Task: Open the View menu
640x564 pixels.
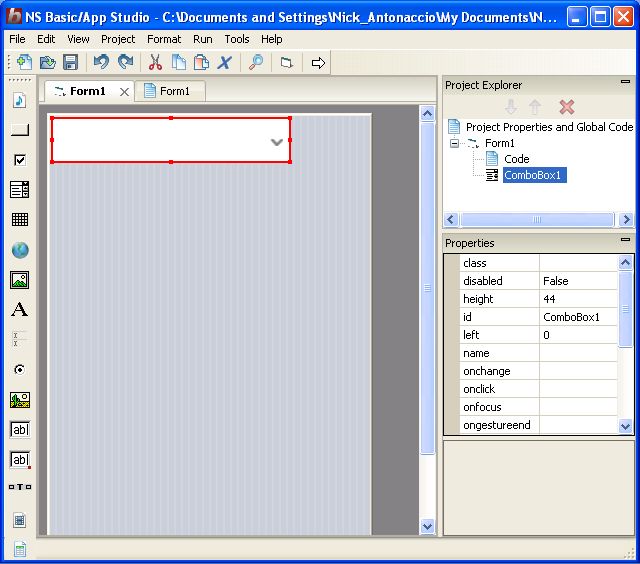Action: pyautogui.click(x=78, y=39)
